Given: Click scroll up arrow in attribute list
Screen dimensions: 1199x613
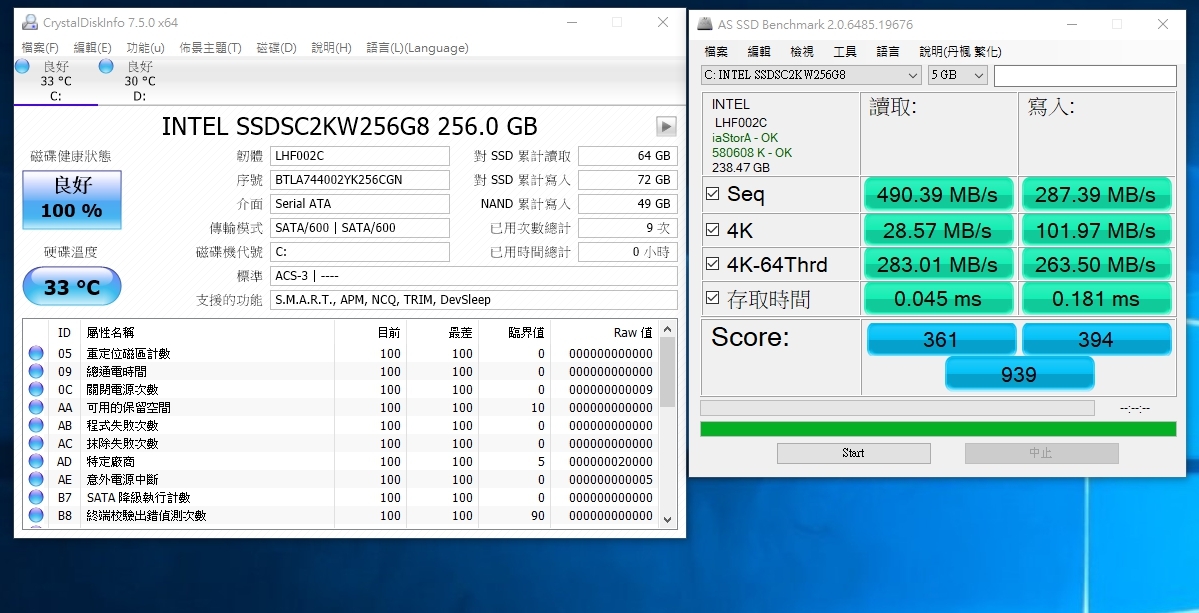Looking at the screenshot, I should [668, 329].
